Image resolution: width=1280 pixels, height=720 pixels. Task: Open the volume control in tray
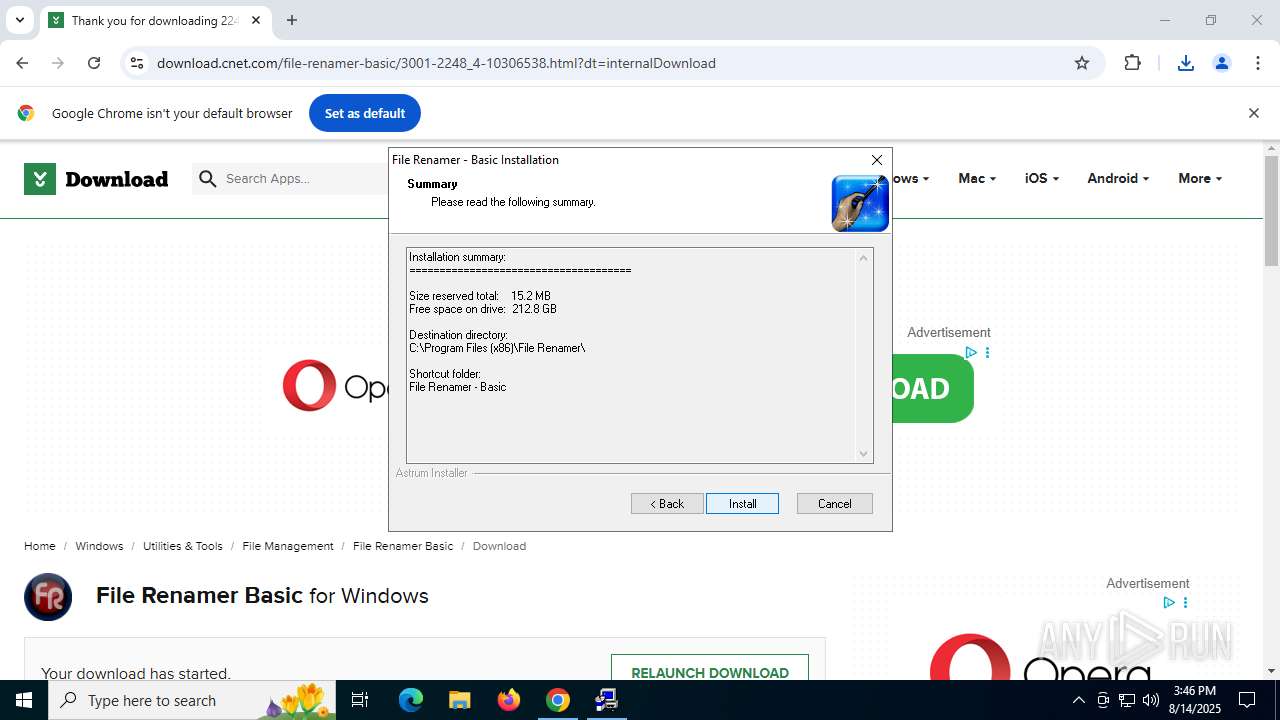[1150, 700]
